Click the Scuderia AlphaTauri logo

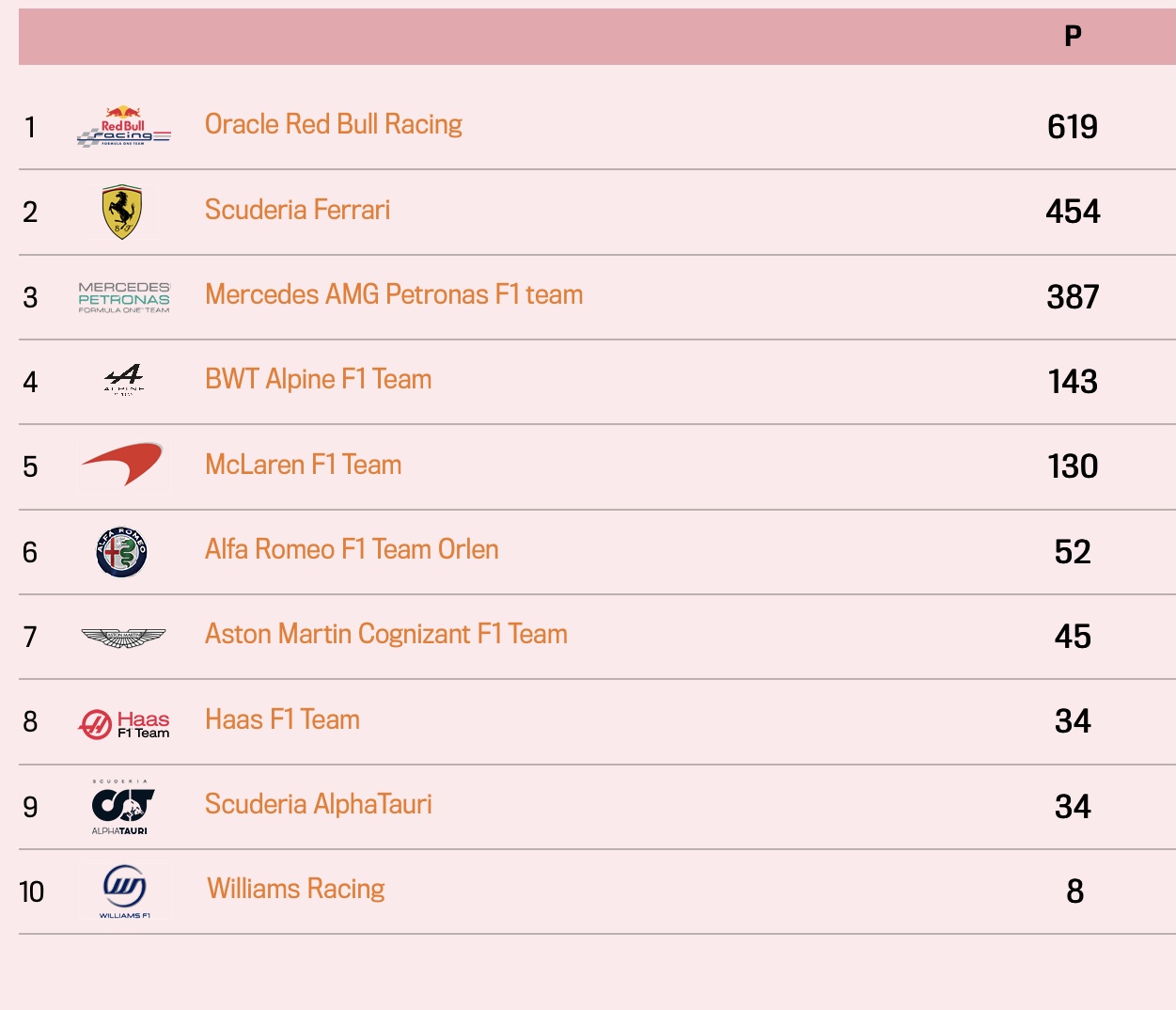click(123, 807)
